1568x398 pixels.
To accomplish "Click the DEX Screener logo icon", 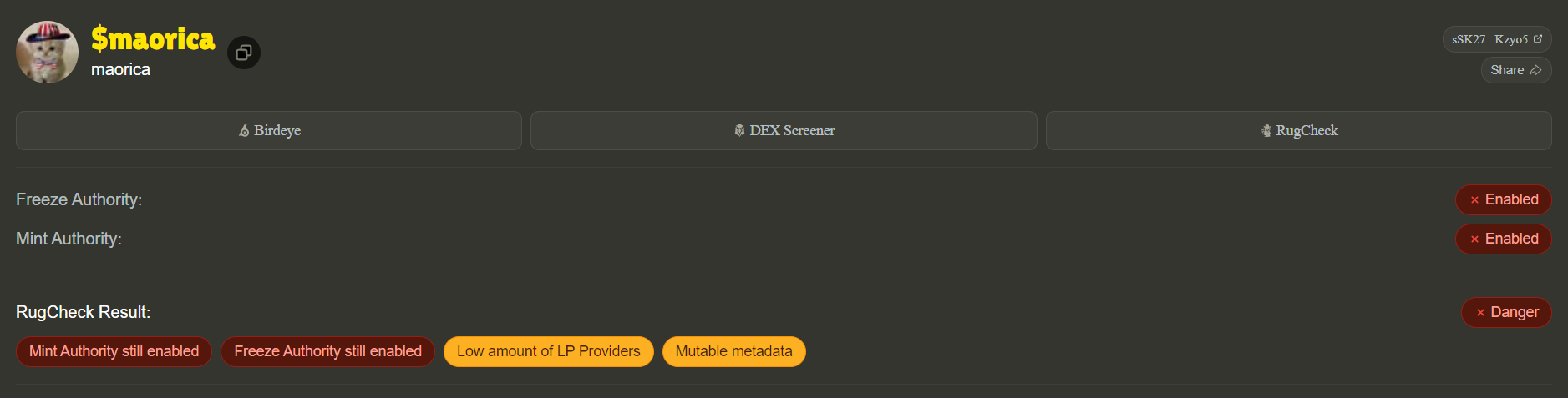I will click(x=739, y=131).
